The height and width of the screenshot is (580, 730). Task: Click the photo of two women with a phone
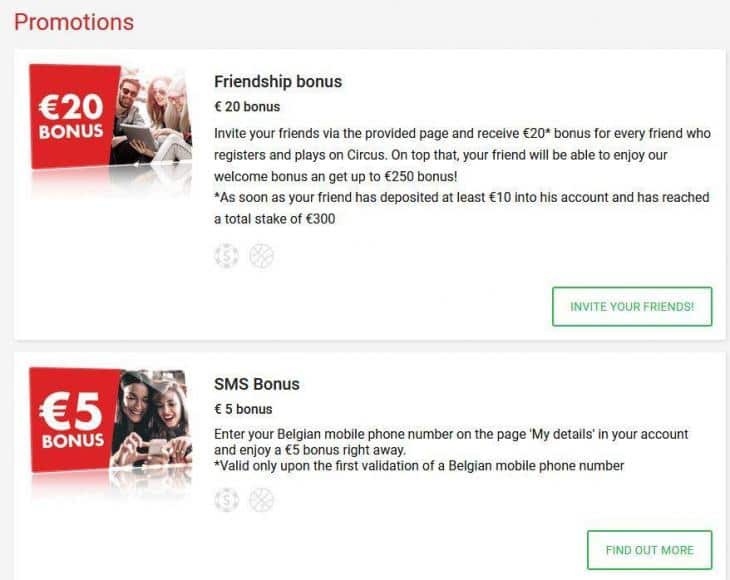tap(152, 420)
